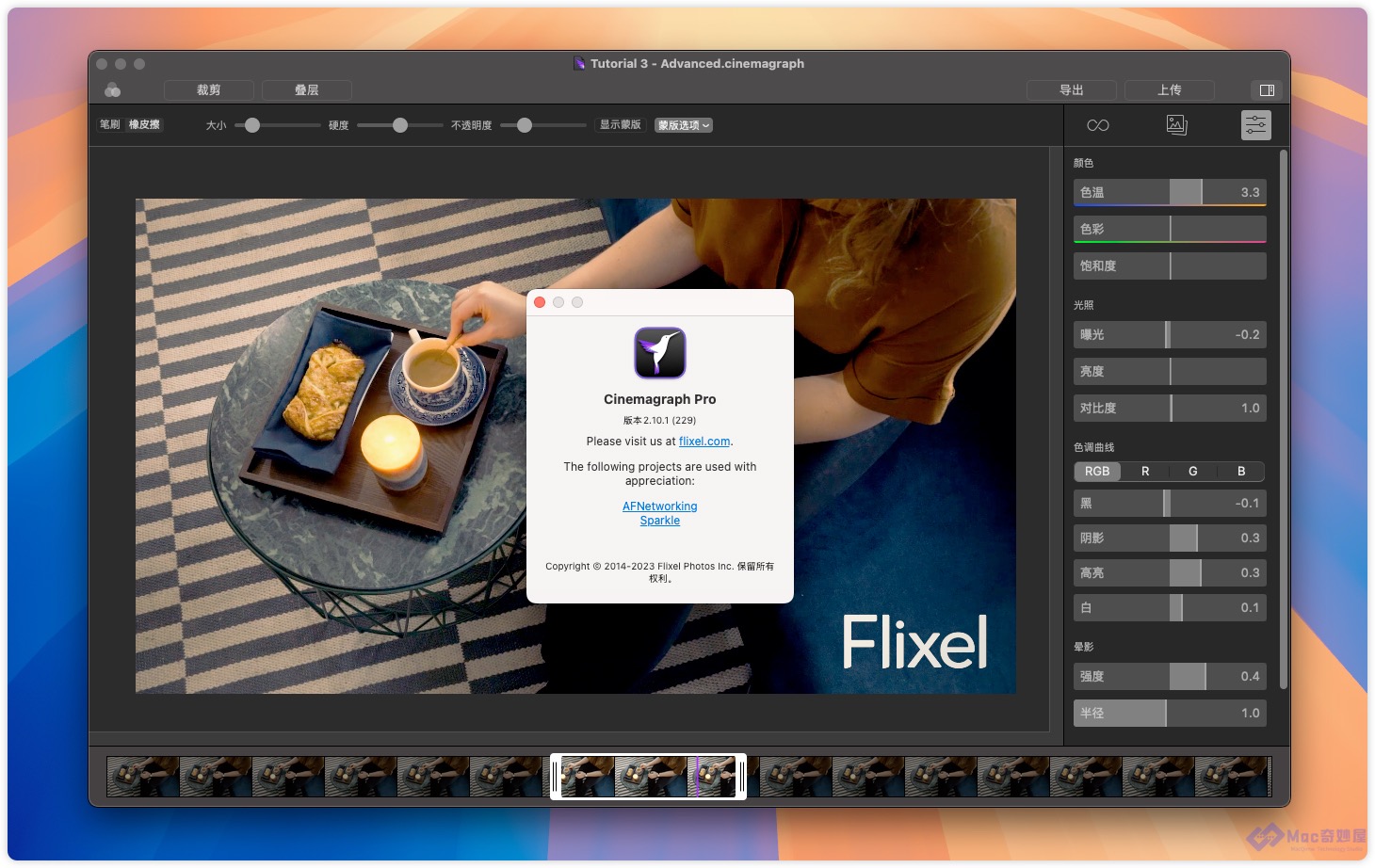
Task: Click the purple still-frame marker on timeline
Action: [x=698, y=777]
